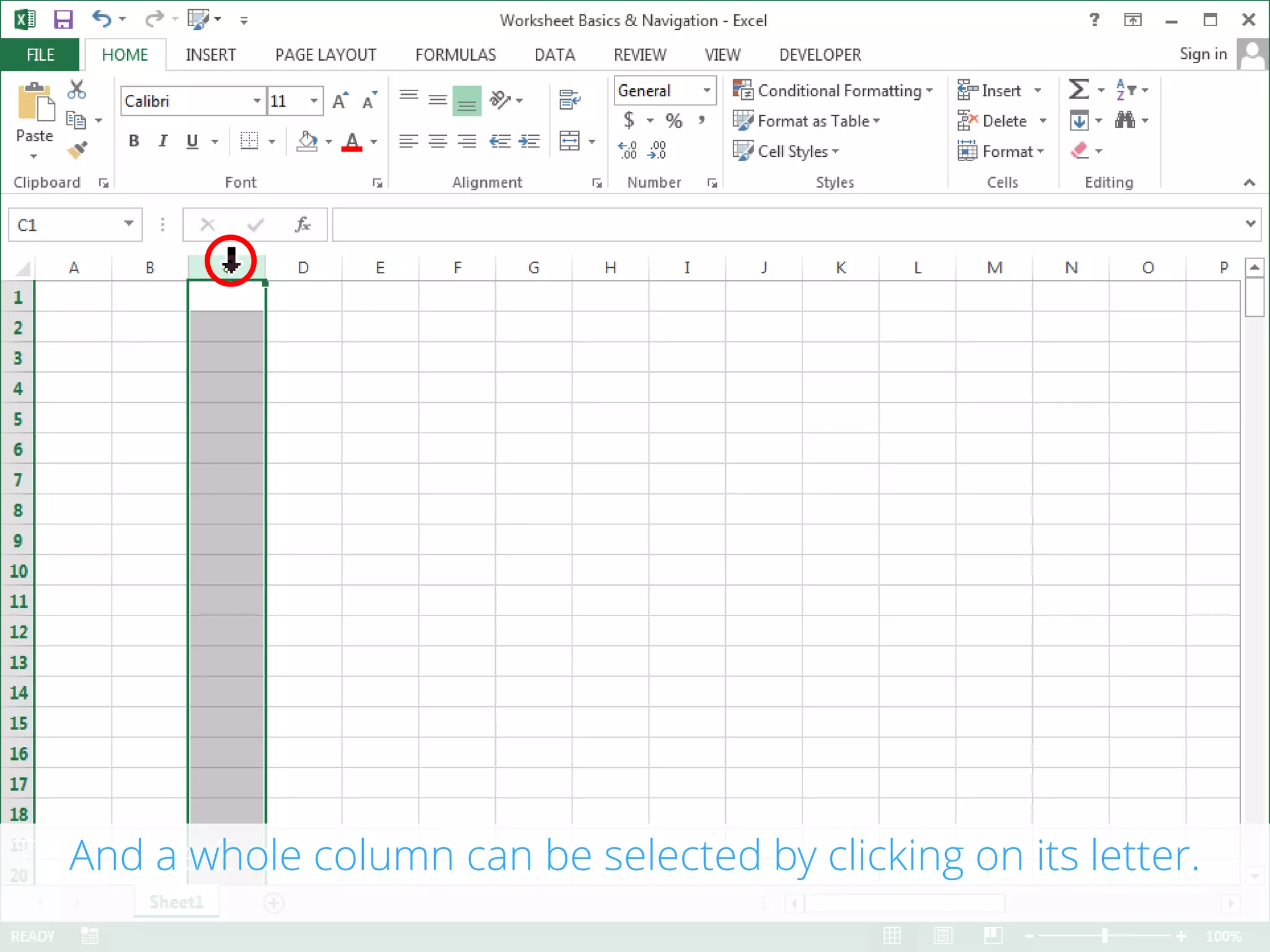Select row 5 by its header
Image resolution: width=1270 pixels, height=952 pixels.
pyautogui.click(x=18, y=419)
